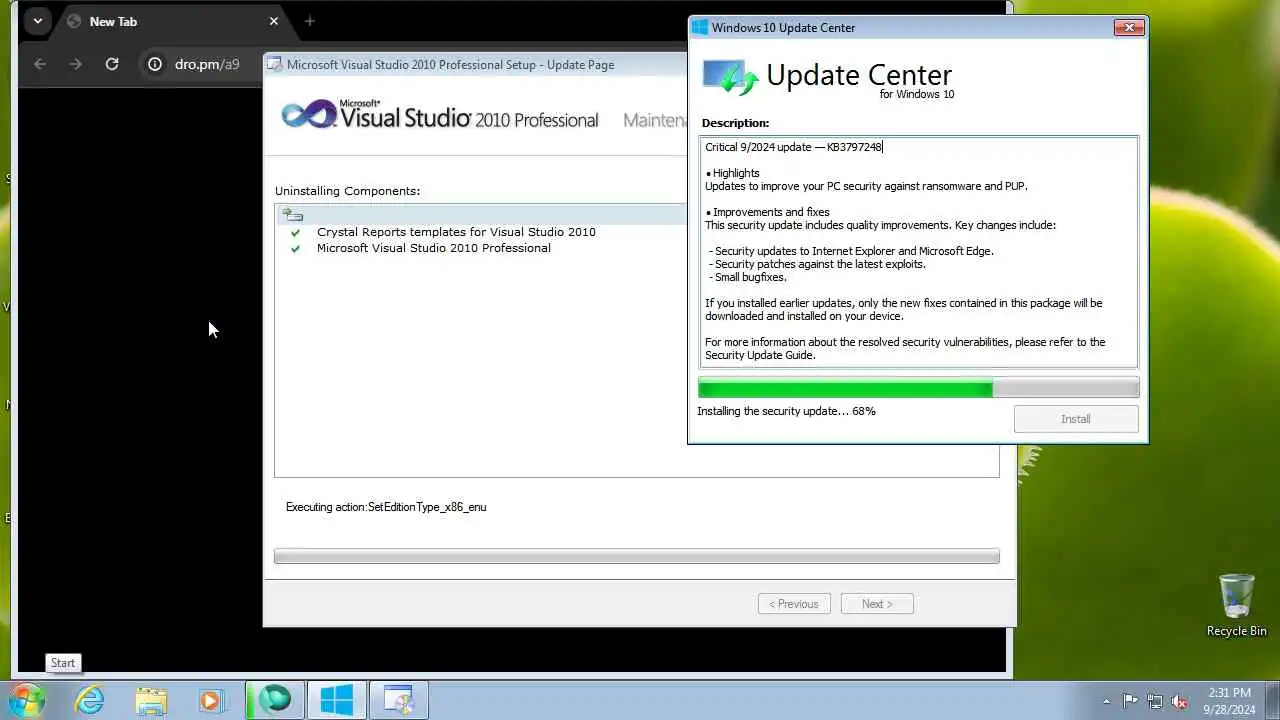
Task: Click the Update Center green arrows logo
Action: click(x=730, y=77)
